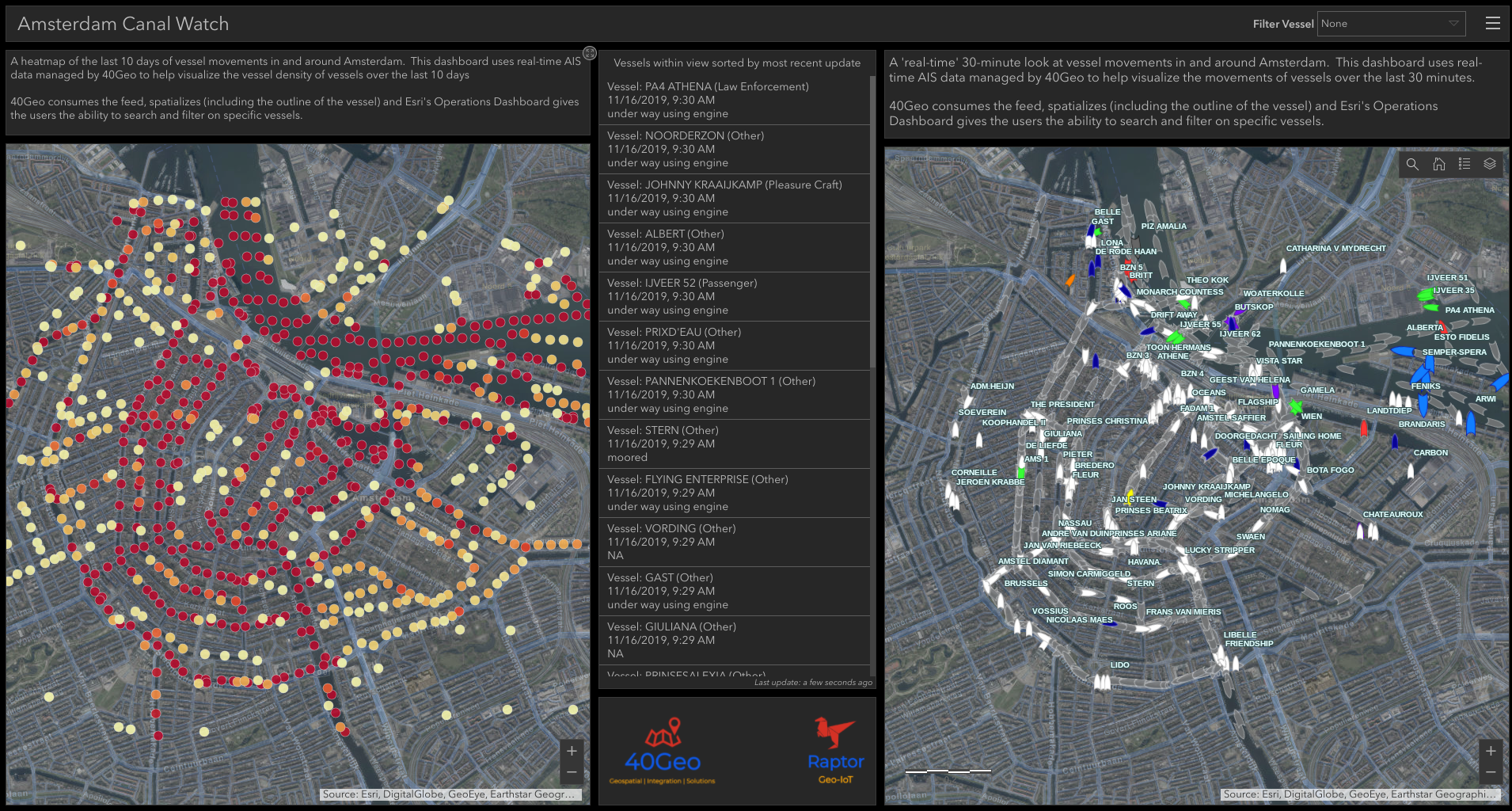Click the Esri source attribution on the real-time map
The width and height of the screenshot is (1512, 811).
(1360, 794)
